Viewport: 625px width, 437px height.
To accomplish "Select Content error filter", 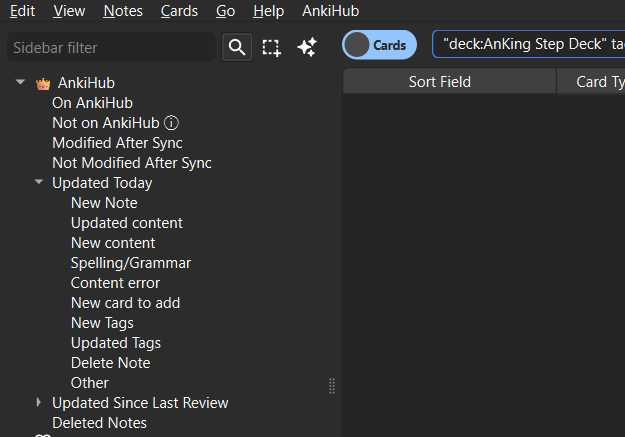I will (x=115, y=283).
